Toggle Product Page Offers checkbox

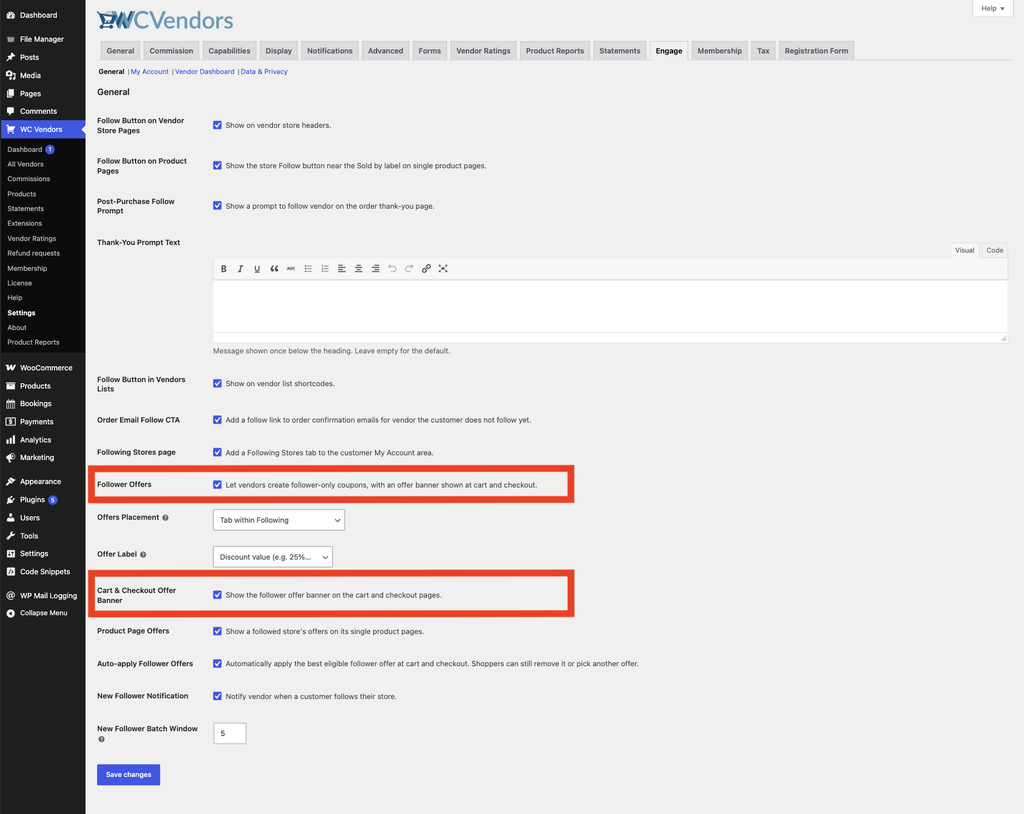coord(217,631)
